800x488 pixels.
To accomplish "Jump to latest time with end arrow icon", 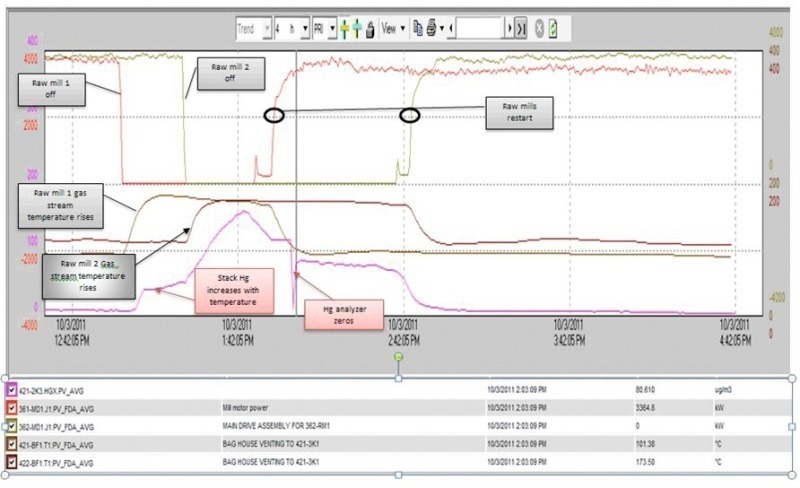I will [x=521, y=29].
